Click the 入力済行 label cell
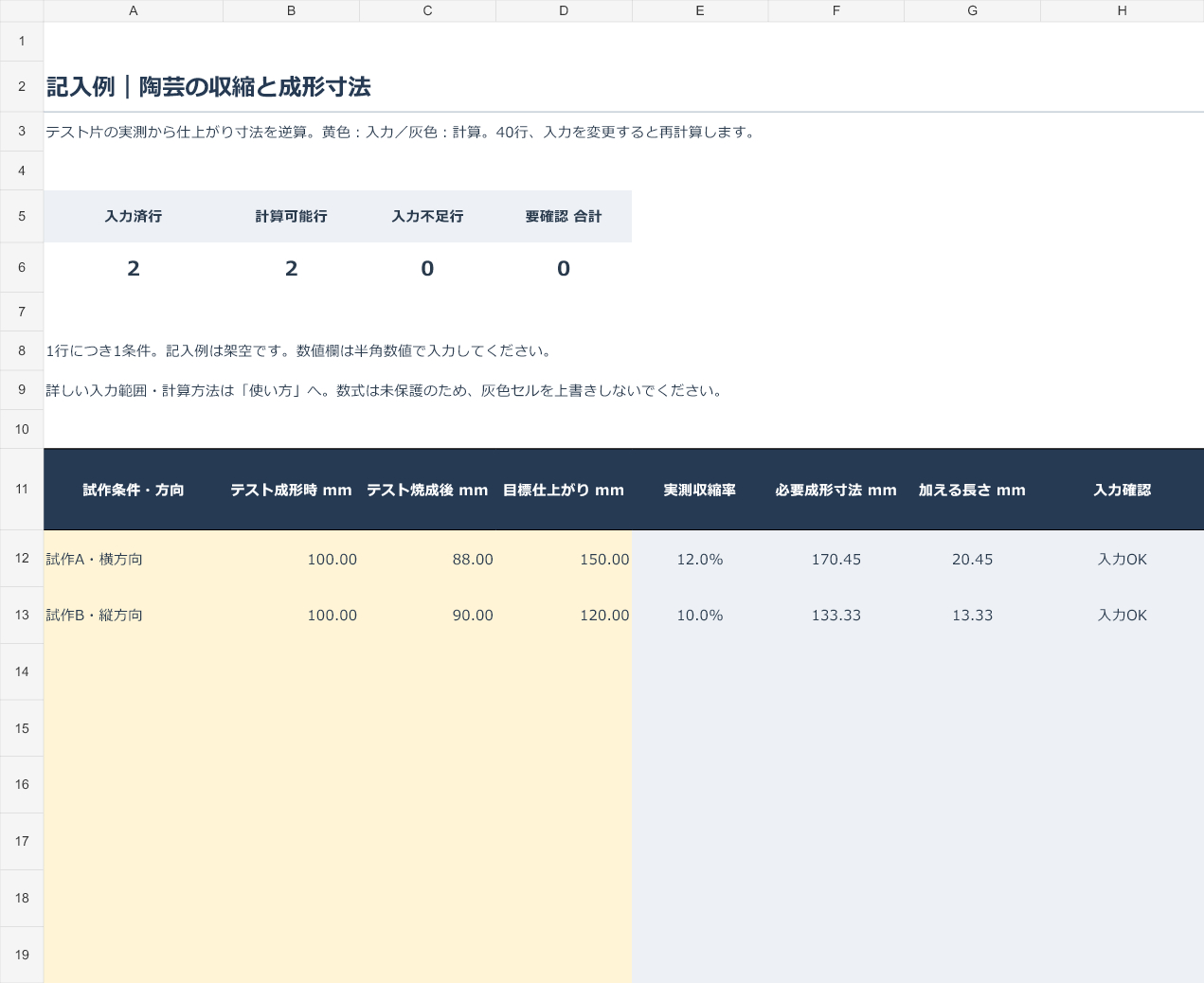 [134, 216]
